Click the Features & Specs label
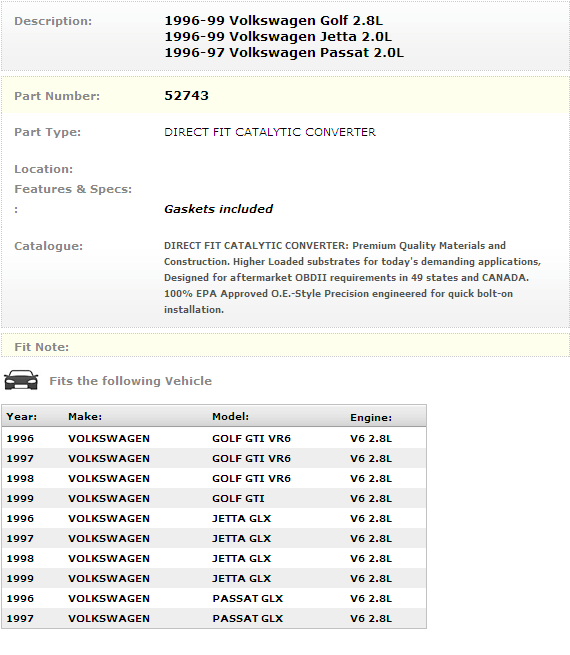 73,189
